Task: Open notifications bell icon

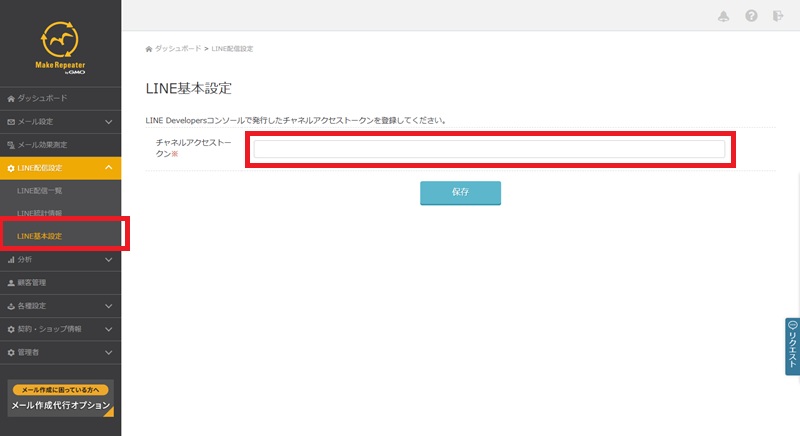Action: coord(723,16)
